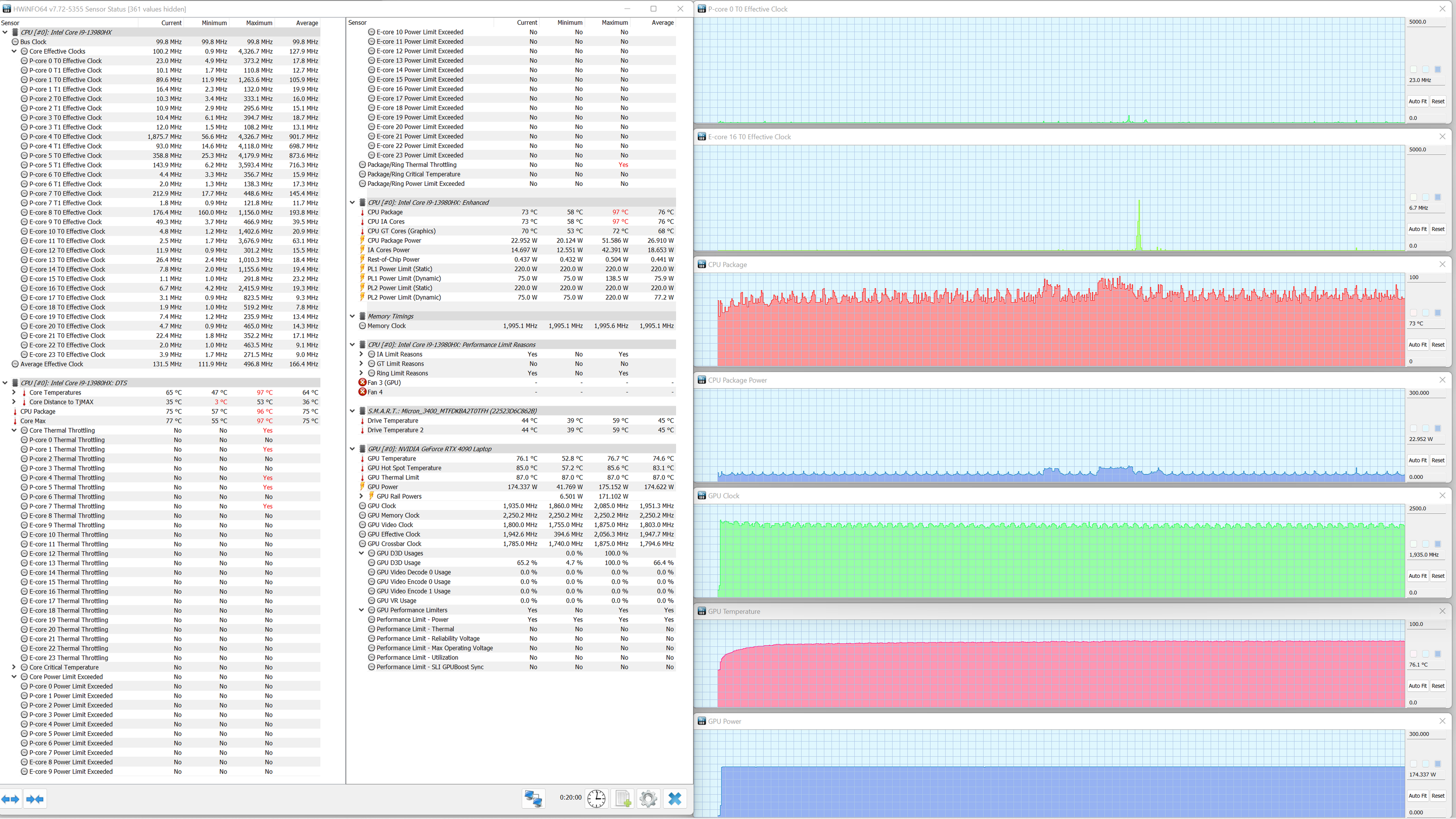
Task: Collapse the Core Effective Clocks group
Action: (14, 51)
